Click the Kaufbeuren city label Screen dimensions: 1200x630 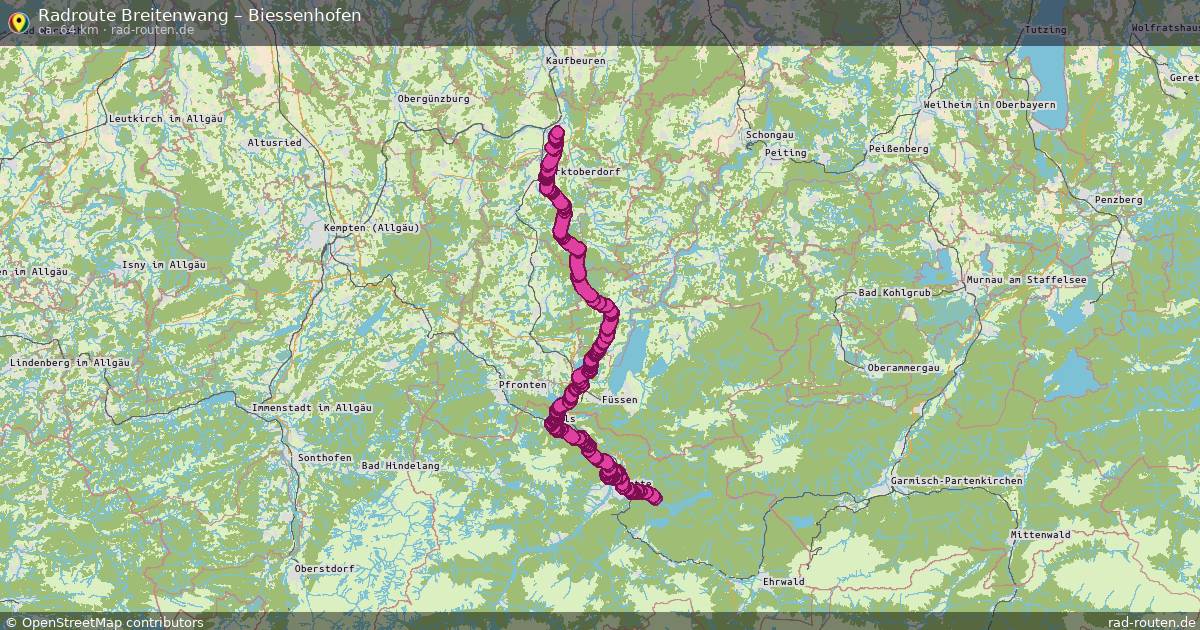(576, 61)
